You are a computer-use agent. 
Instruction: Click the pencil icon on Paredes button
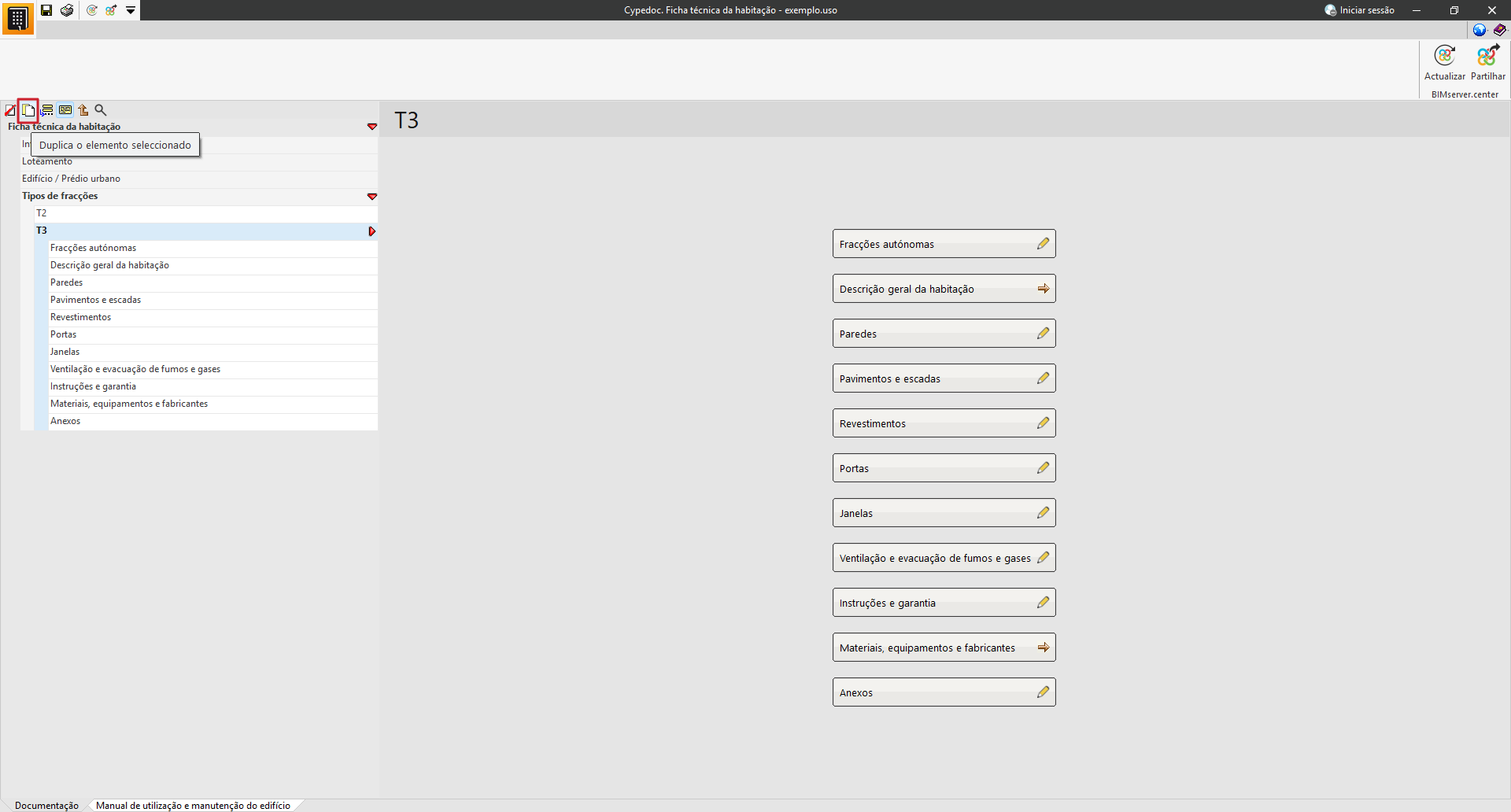click(1043, 334)
